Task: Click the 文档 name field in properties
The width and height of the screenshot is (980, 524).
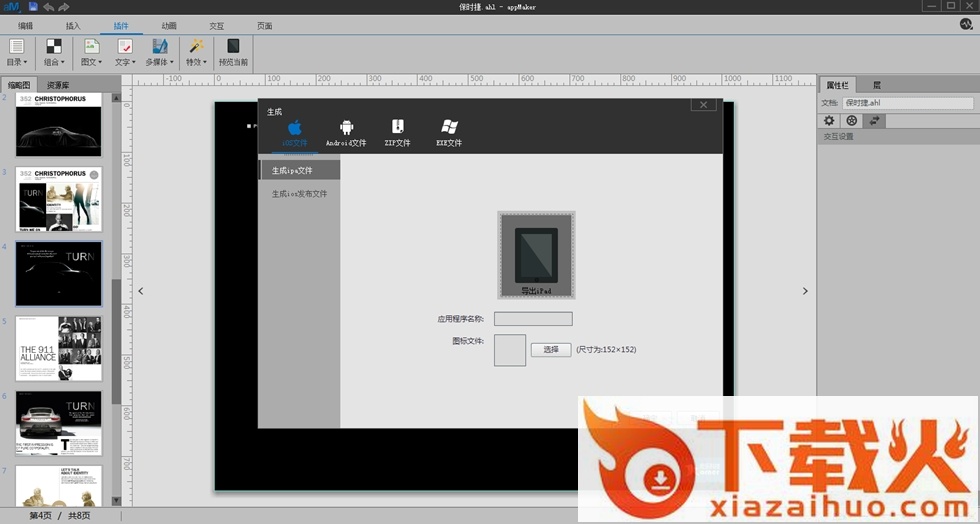Action: tap(908, 103)
